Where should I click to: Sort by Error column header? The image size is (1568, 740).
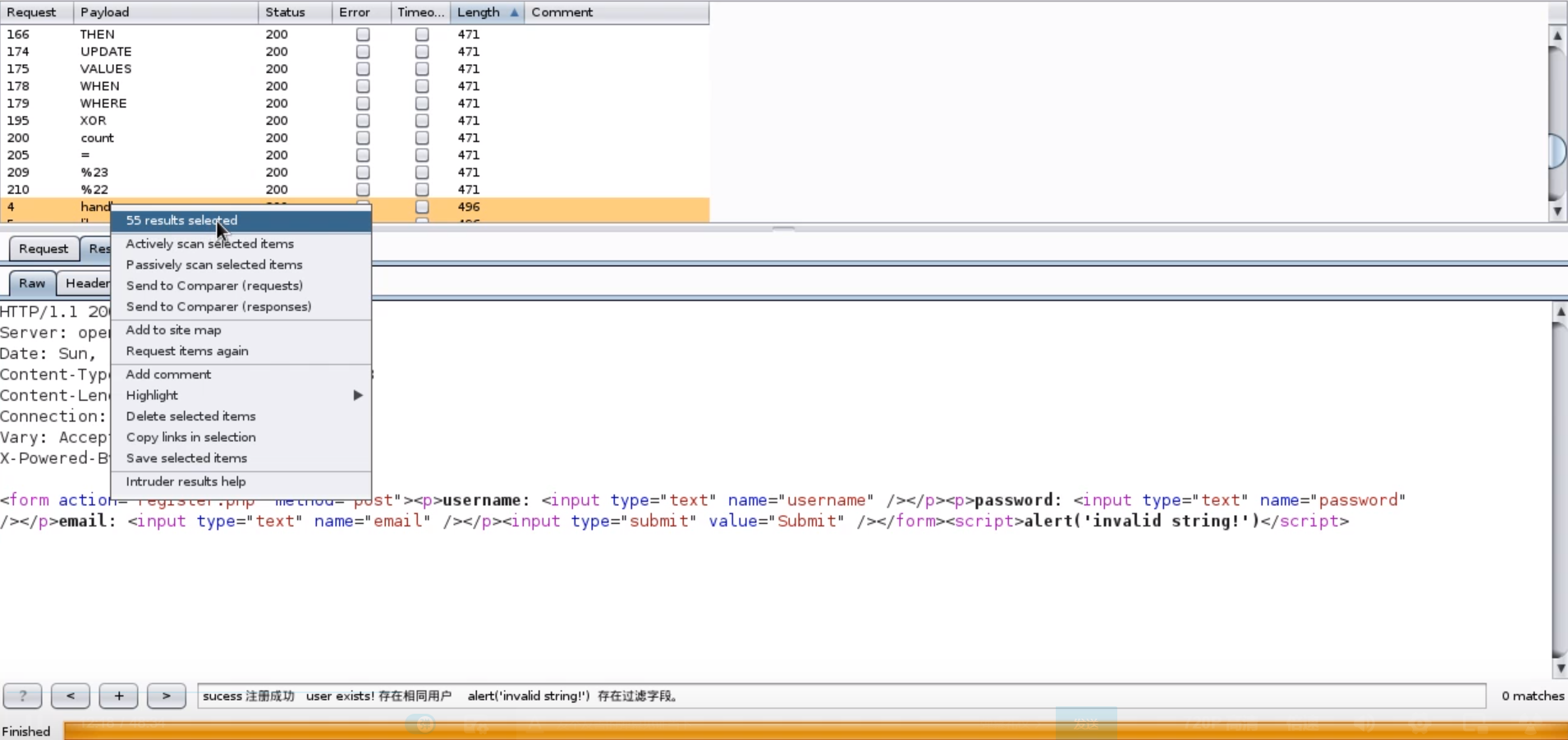(361, 12)
